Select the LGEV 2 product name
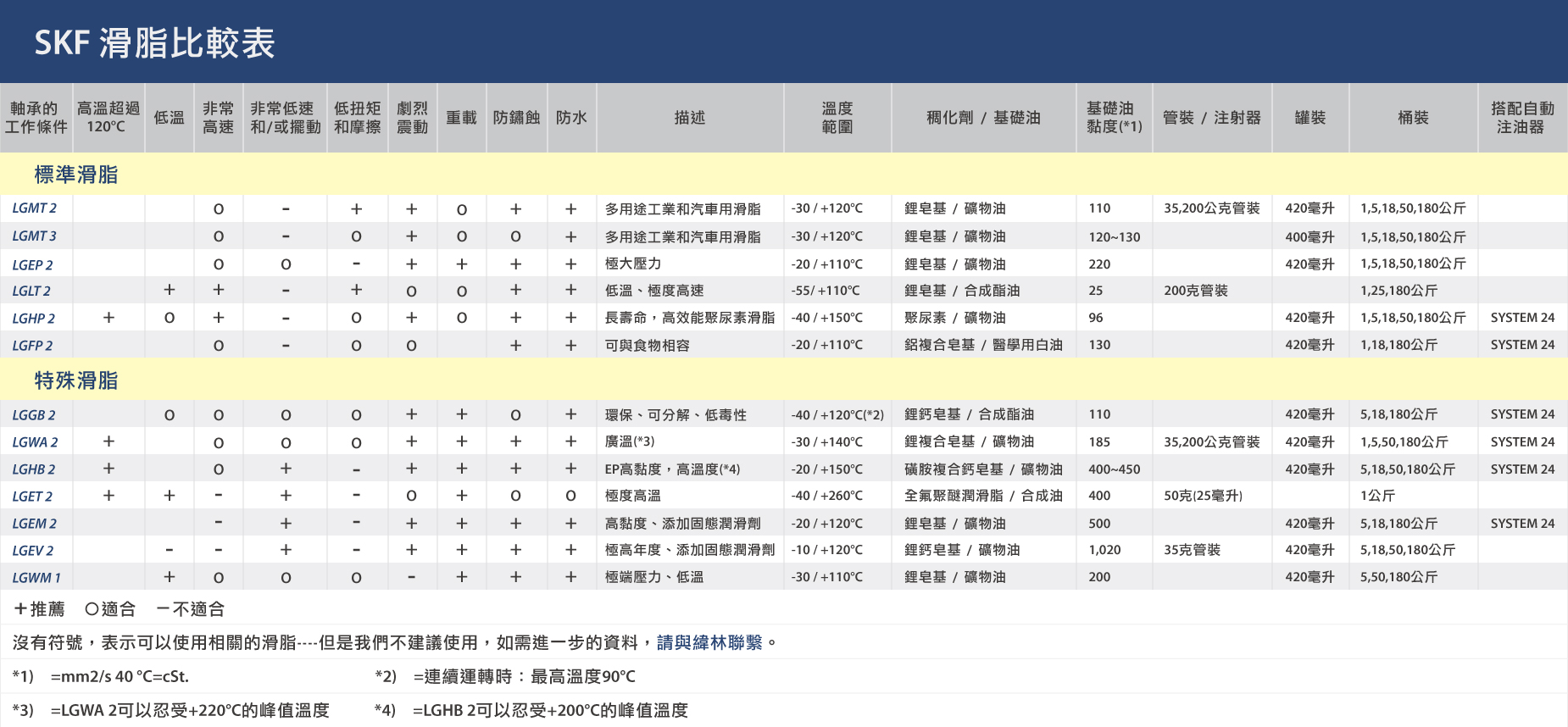This screenshot has width=1568, height=727. (33, 550)
